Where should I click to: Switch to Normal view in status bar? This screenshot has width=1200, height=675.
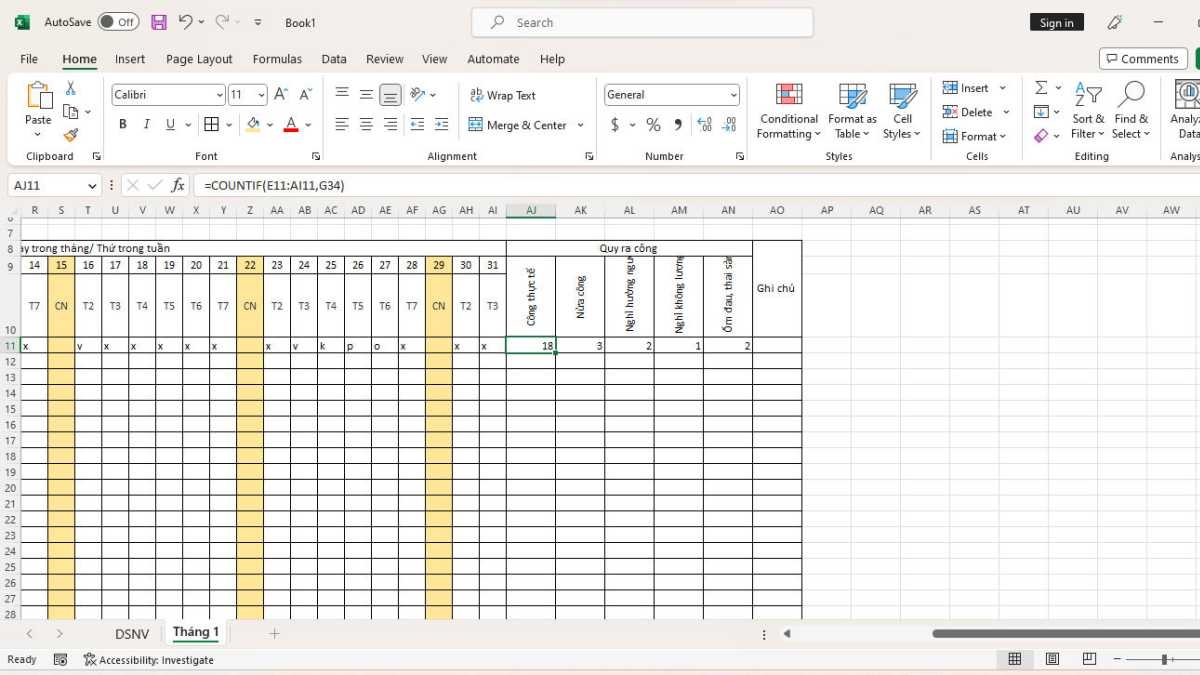tap(1015, 659)
